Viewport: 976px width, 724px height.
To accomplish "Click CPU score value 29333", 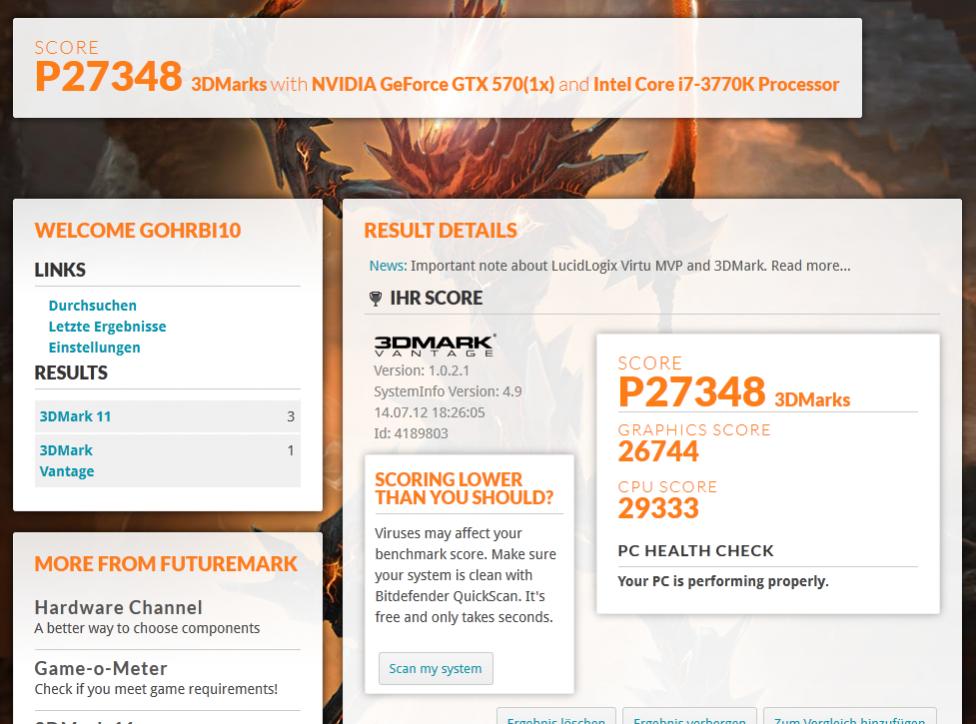I will coord(658,509).
